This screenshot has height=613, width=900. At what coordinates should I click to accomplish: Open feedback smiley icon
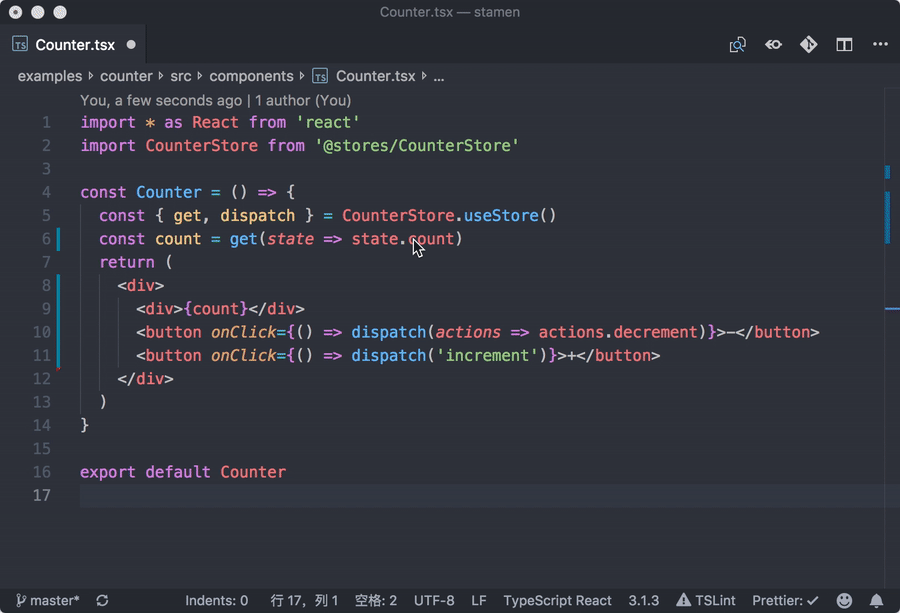tap(844, 600)
